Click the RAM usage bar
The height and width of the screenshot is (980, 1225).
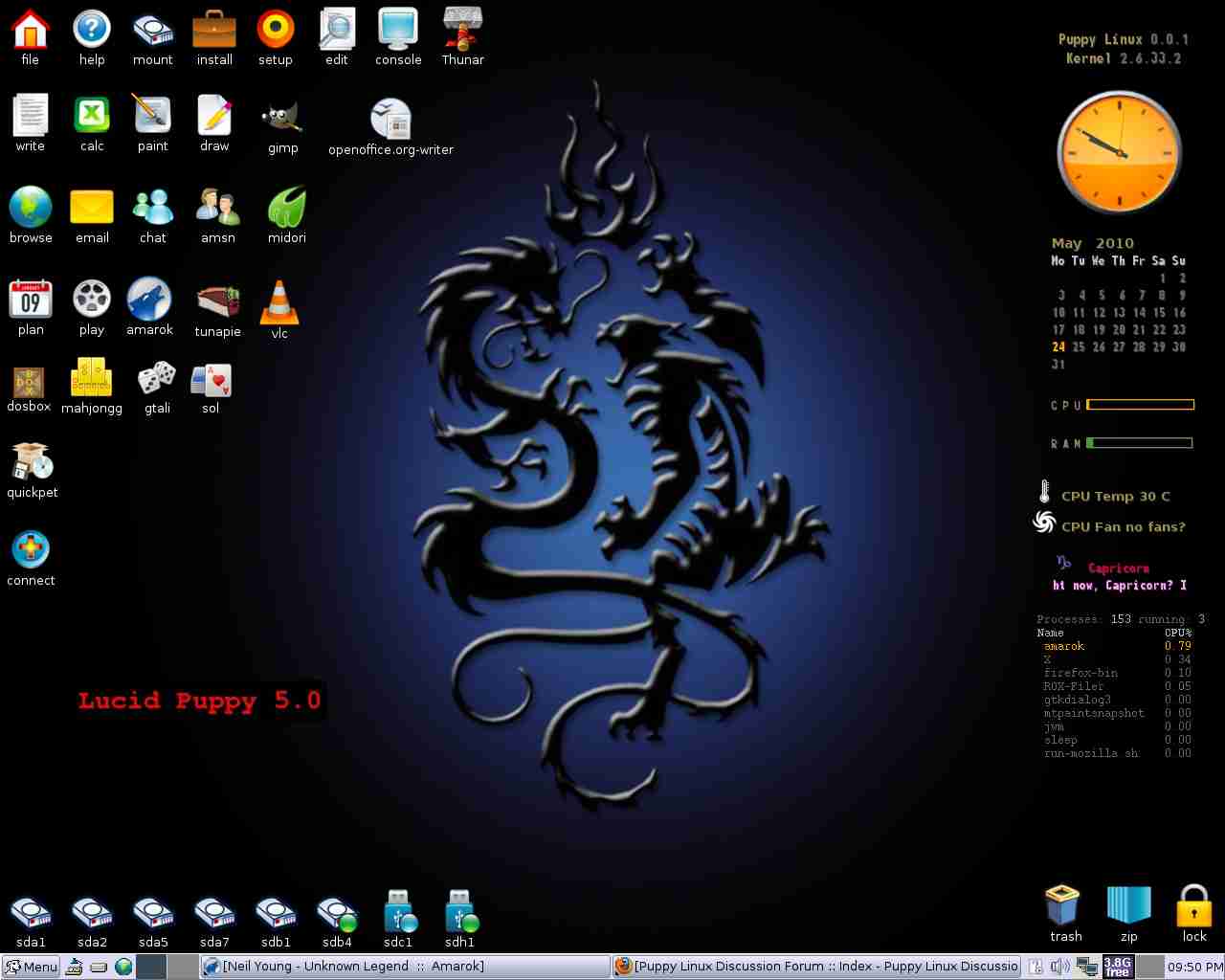pyautogui.click(x=1139, y=443)
